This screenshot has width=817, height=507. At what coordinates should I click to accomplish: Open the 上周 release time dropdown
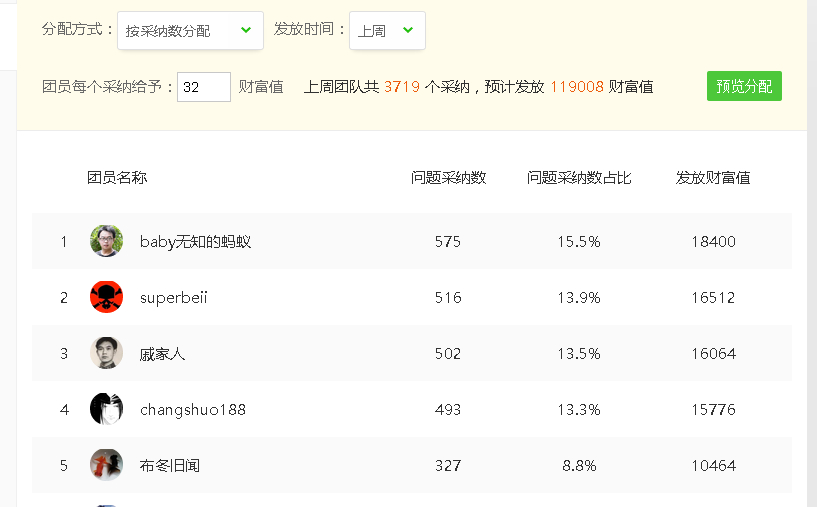point(387,31)
